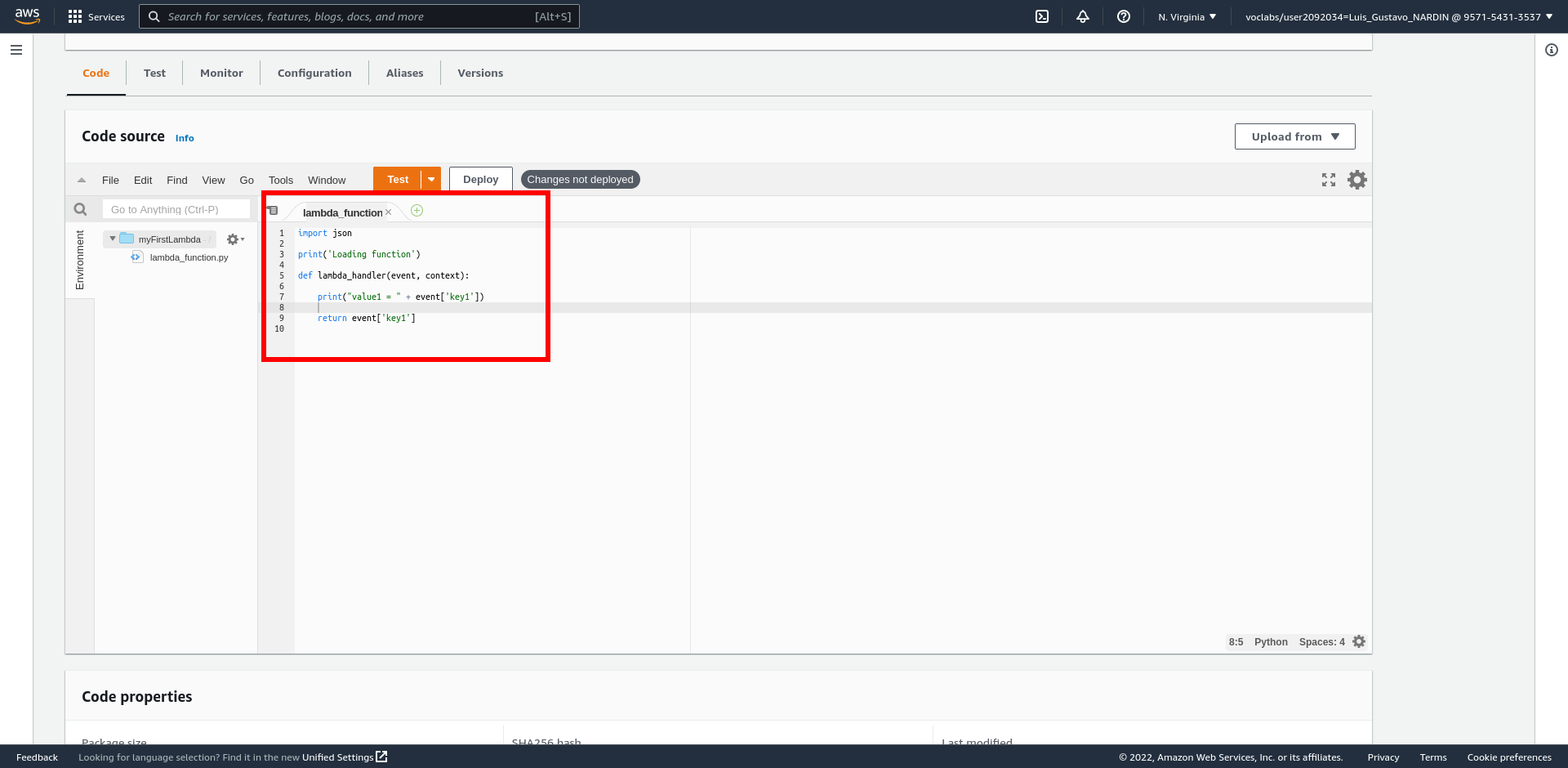Open the AWS CloudShell icon
This screenshot has width=1568, height=768.
click(x=1042, y=16)
